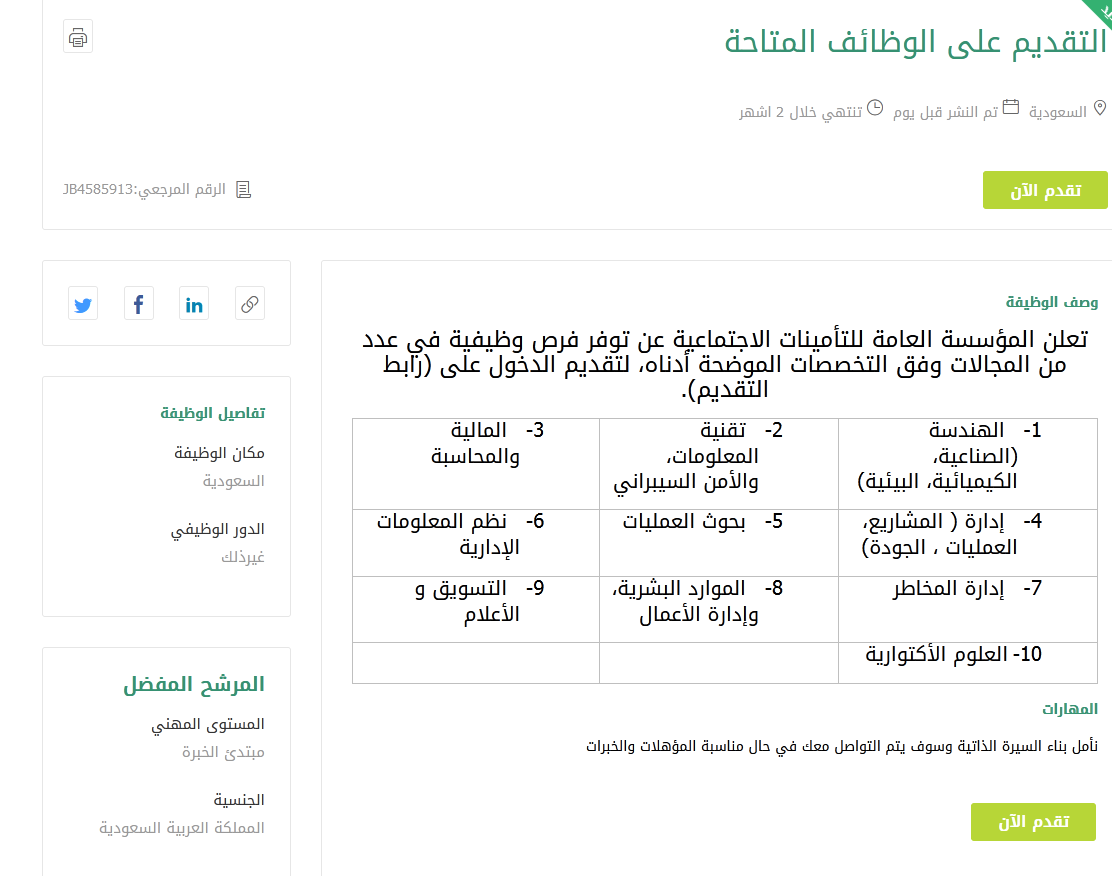1112x876 pixels.
Task: Share job on Twitter
Action: pos(83,304)
